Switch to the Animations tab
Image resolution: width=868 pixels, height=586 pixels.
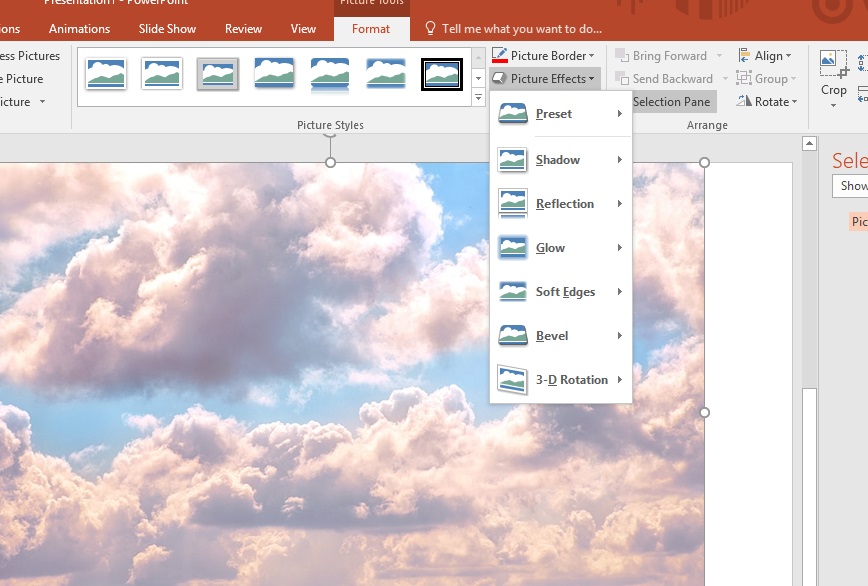80,29
